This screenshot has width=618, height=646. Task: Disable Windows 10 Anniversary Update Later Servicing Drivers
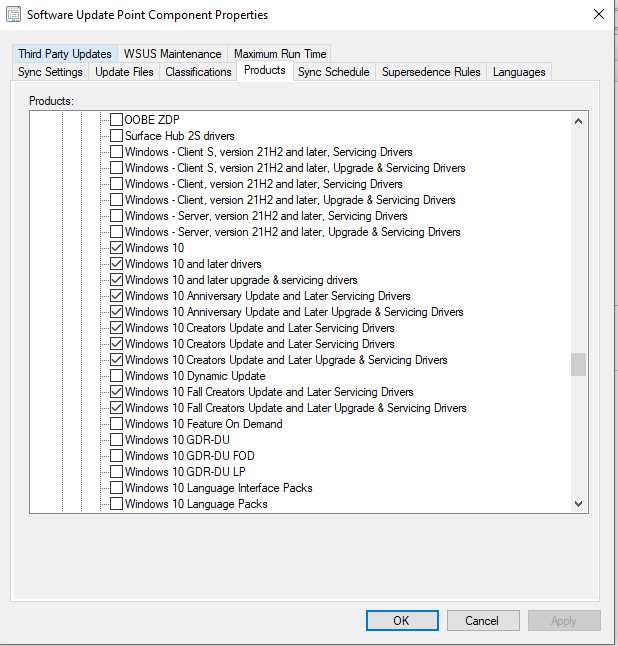pyautogui.click(x=117, y=296)
